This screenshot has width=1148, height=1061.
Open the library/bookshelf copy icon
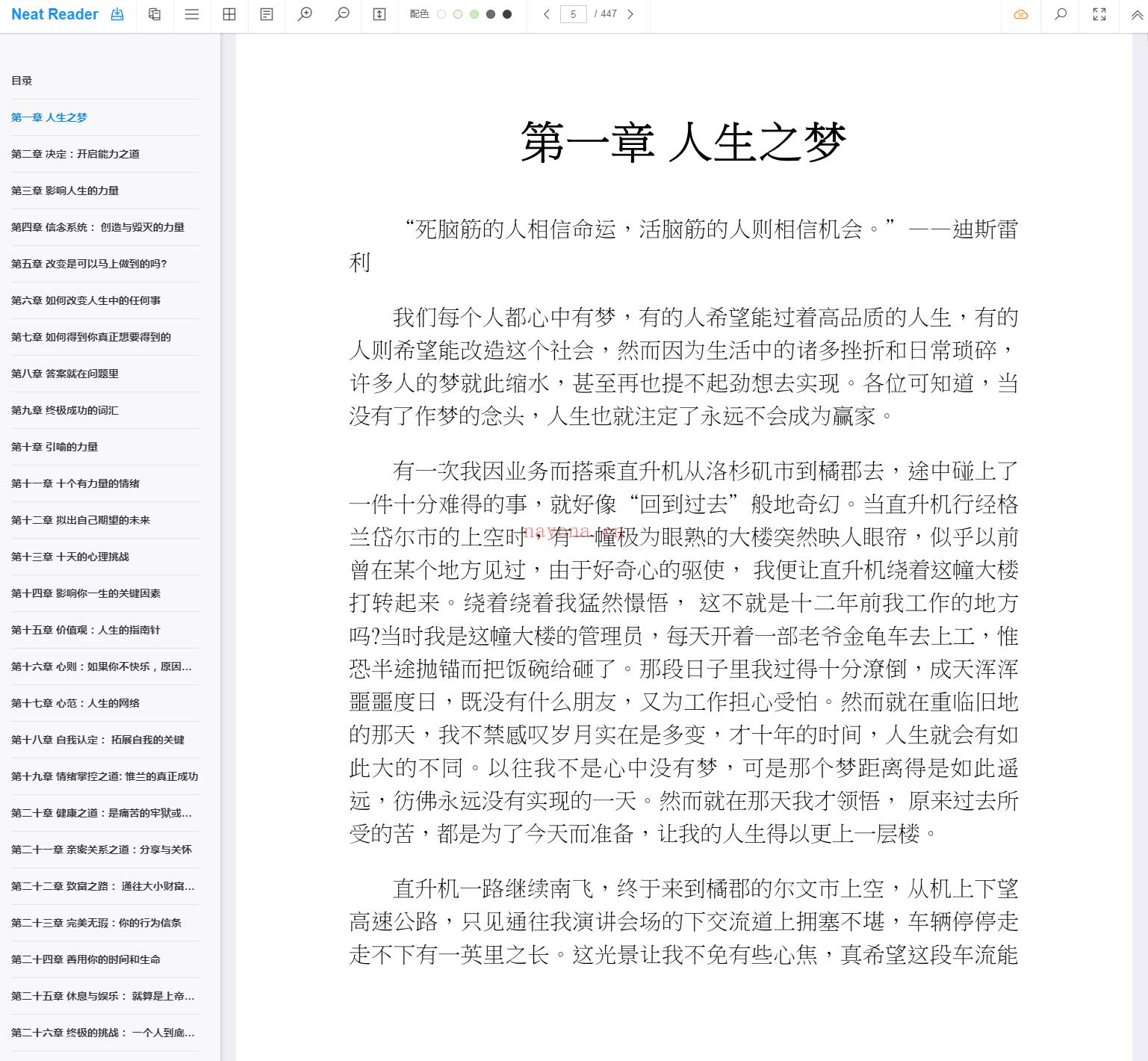155,14
